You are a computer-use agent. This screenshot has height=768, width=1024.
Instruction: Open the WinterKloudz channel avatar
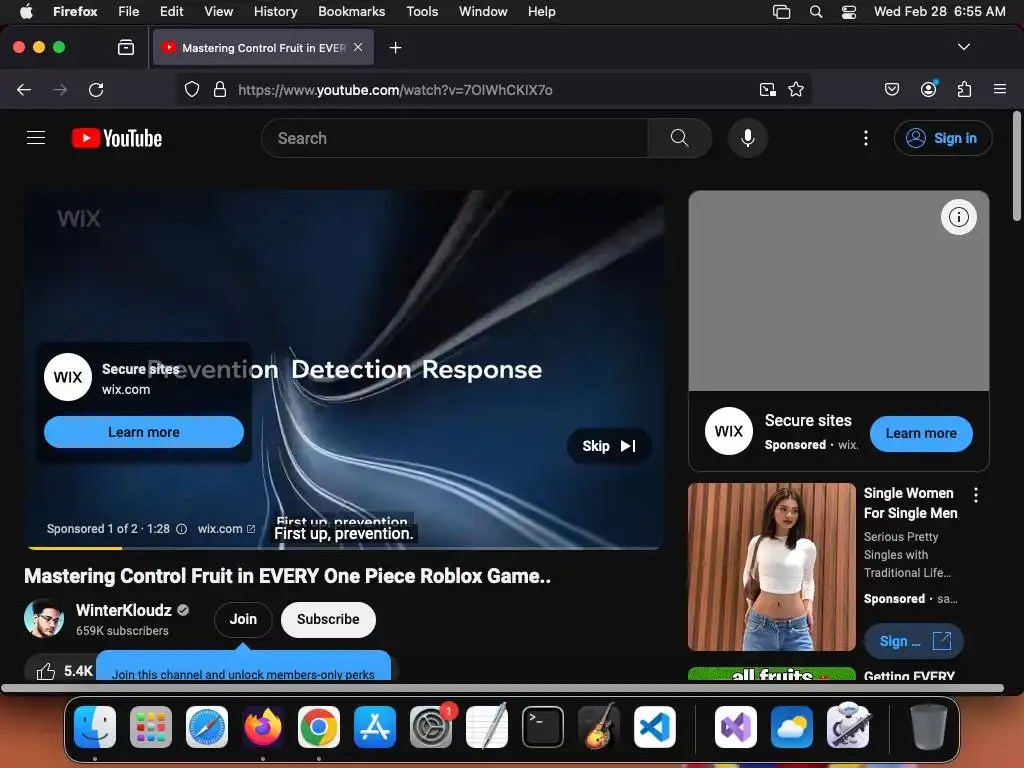[x=44, y=618]
